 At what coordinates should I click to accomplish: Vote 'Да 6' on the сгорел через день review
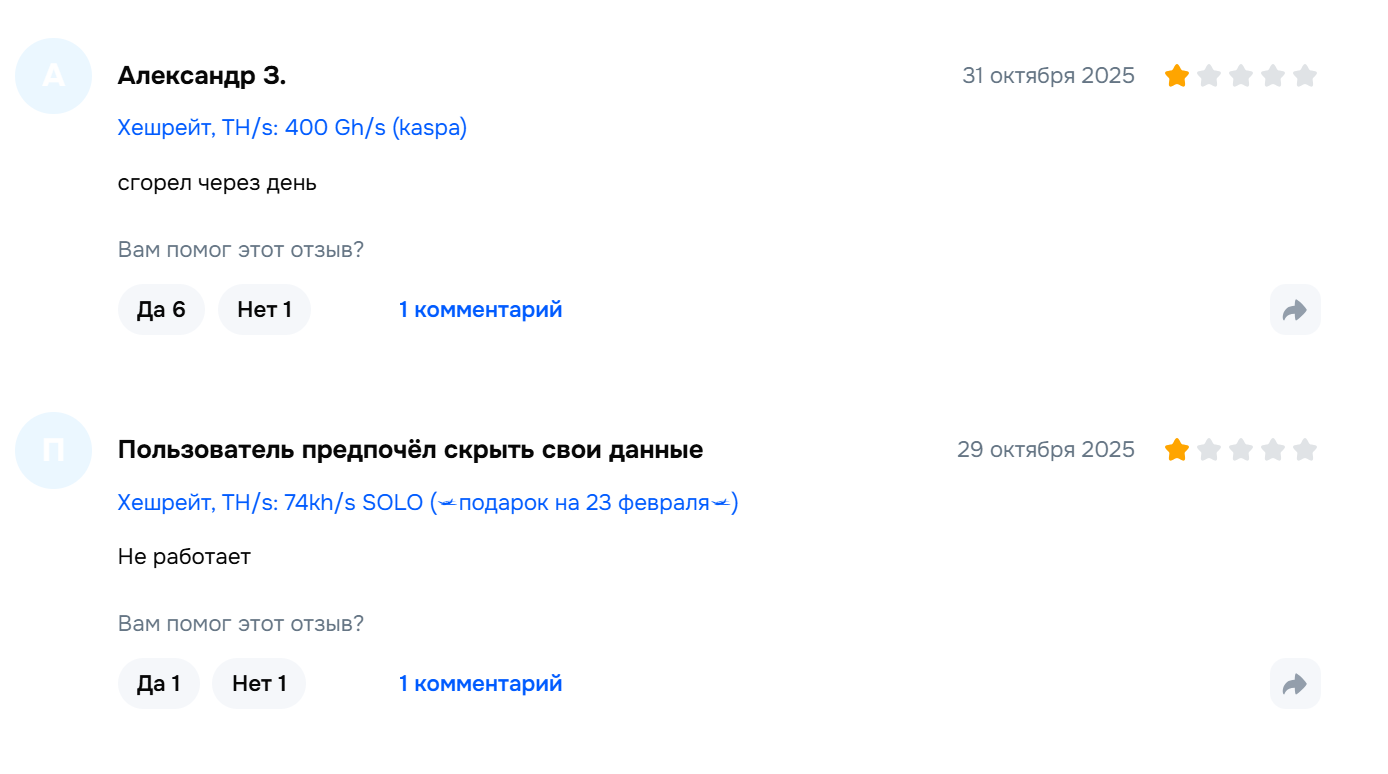tap(161, 310)
